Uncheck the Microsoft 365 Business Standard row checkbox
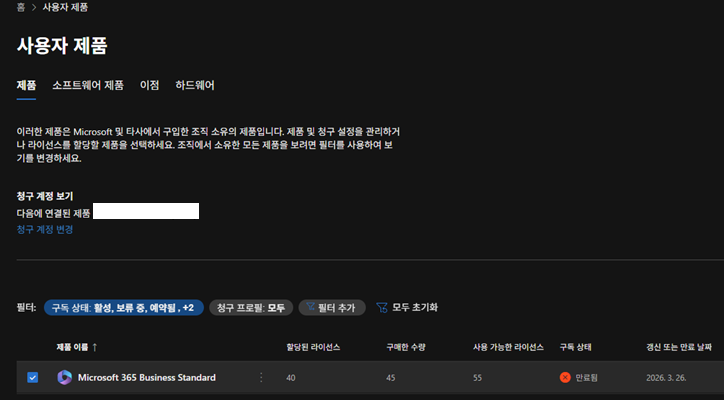This screenshot has height=400, width=724. (x=32, y=377)
